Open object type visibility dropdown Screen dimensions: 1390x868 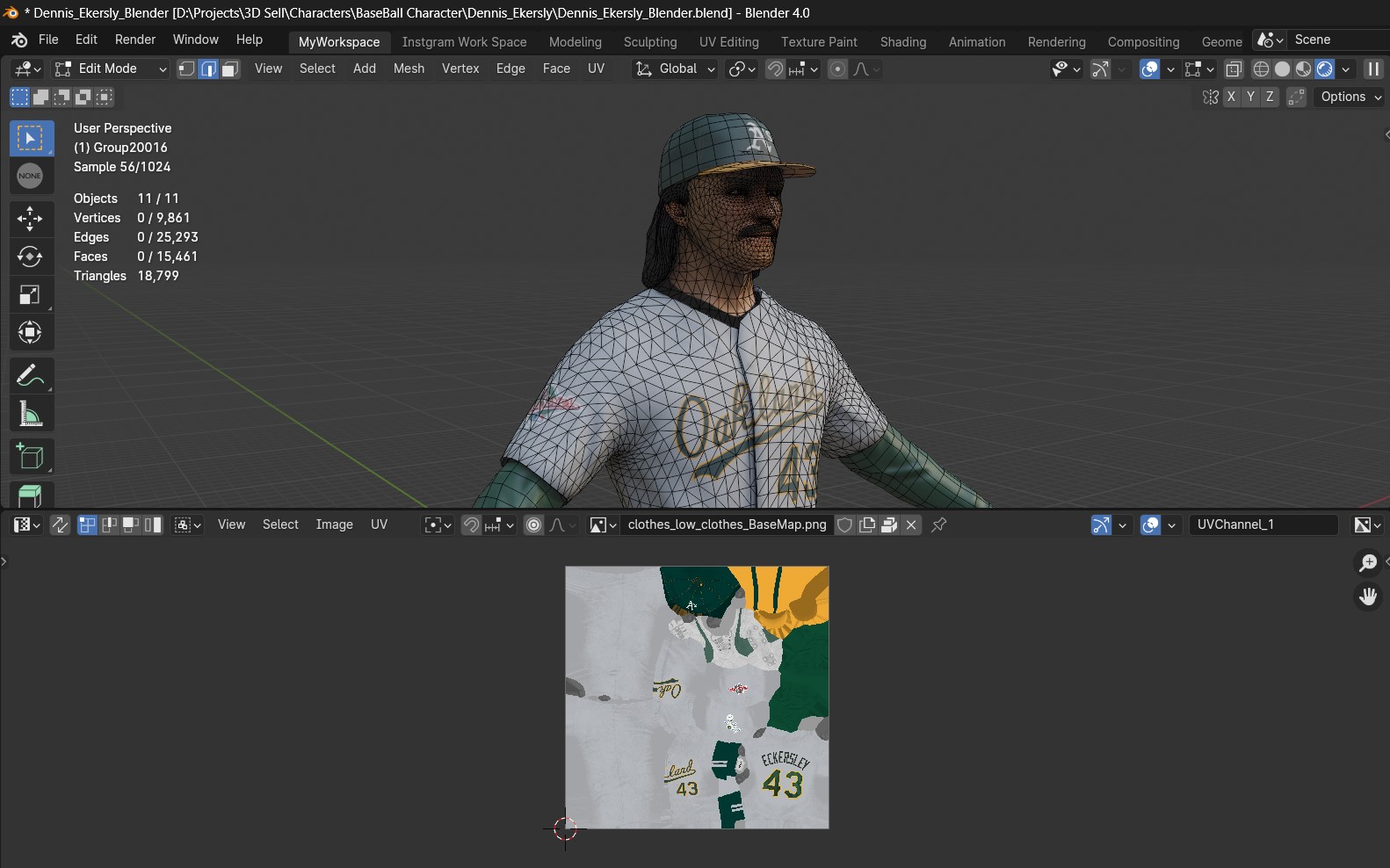[x=1067, y=69]
